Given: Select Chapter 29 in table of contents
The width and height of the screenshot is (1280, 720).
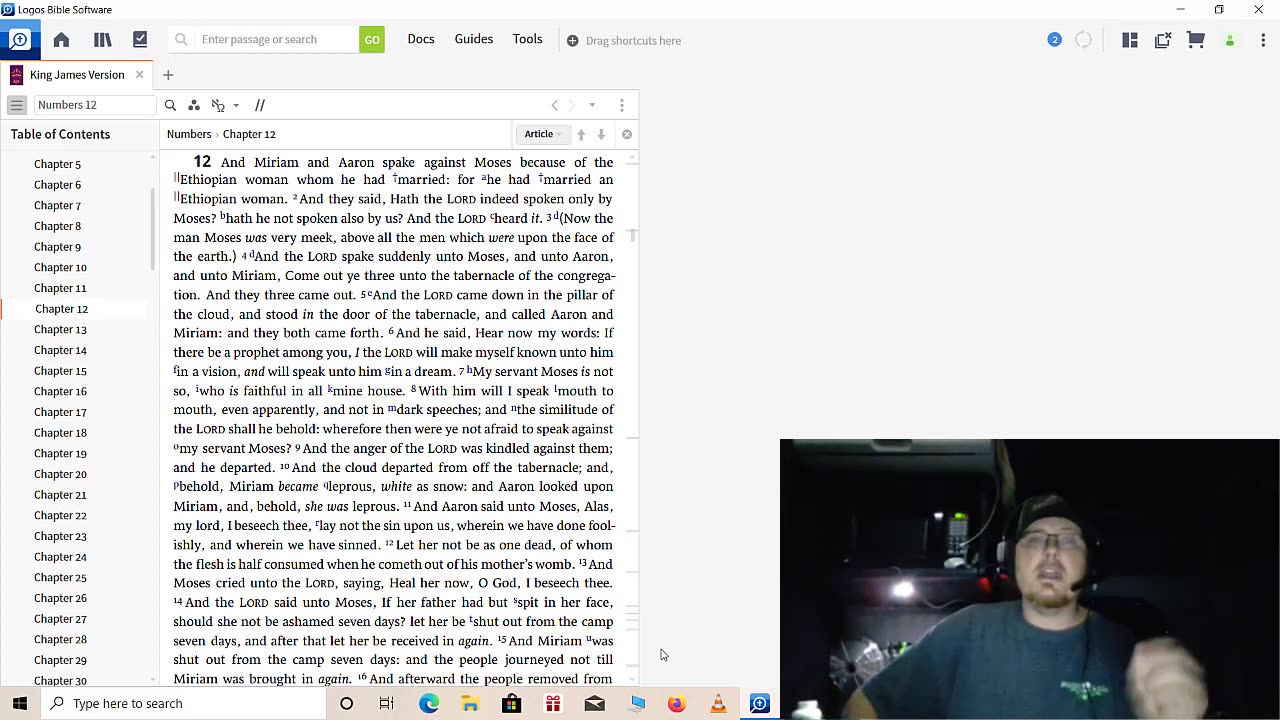Looking at the screenshot, I should 60,660.
